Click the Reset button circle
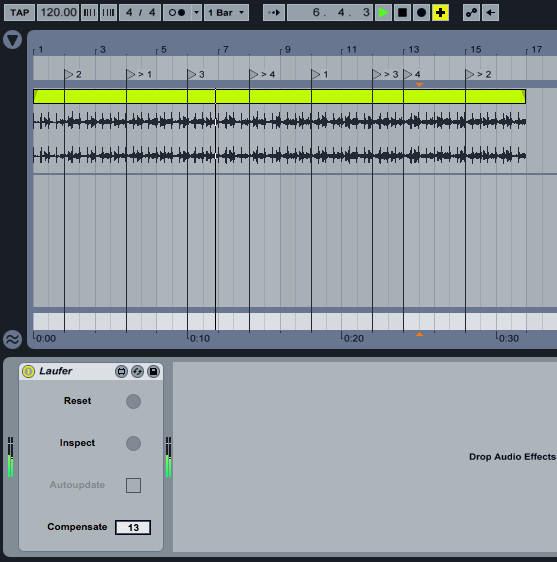This screenshot has height=562, width=557. click(133, 401)
